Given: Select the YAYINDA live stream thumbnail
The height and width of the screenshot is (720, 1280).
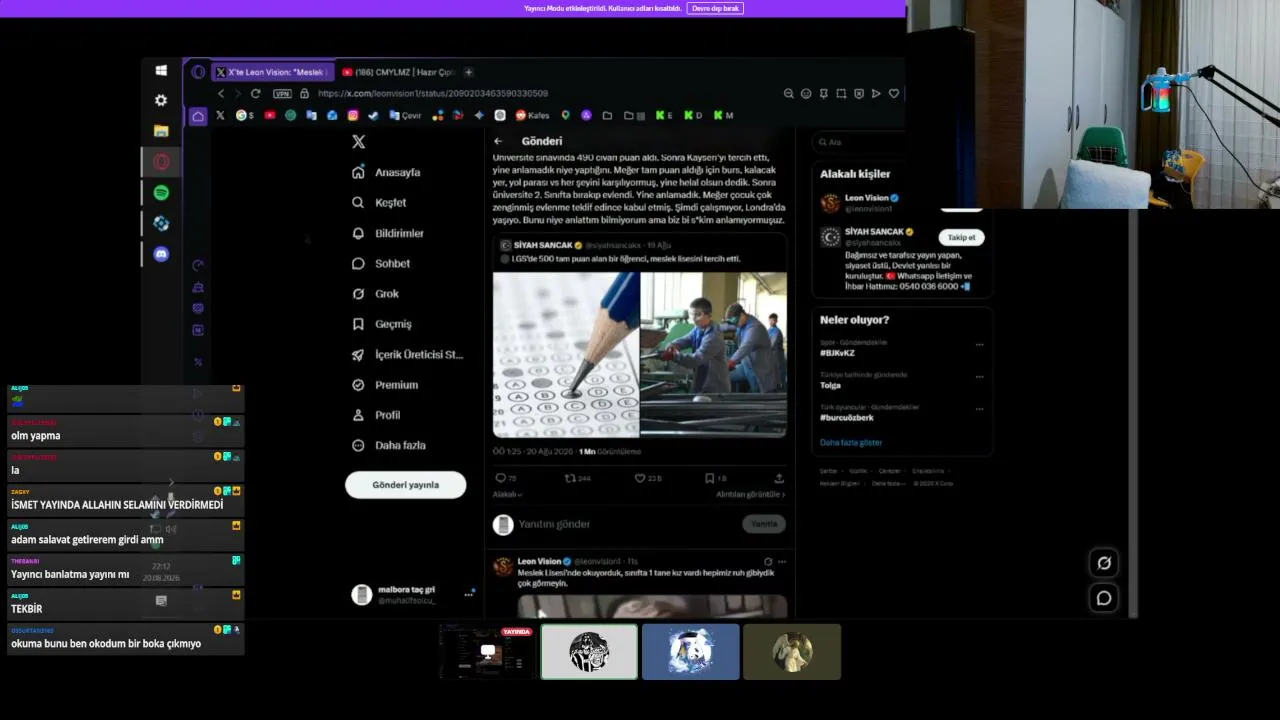Looking at the screenshot, I should 487,652.
